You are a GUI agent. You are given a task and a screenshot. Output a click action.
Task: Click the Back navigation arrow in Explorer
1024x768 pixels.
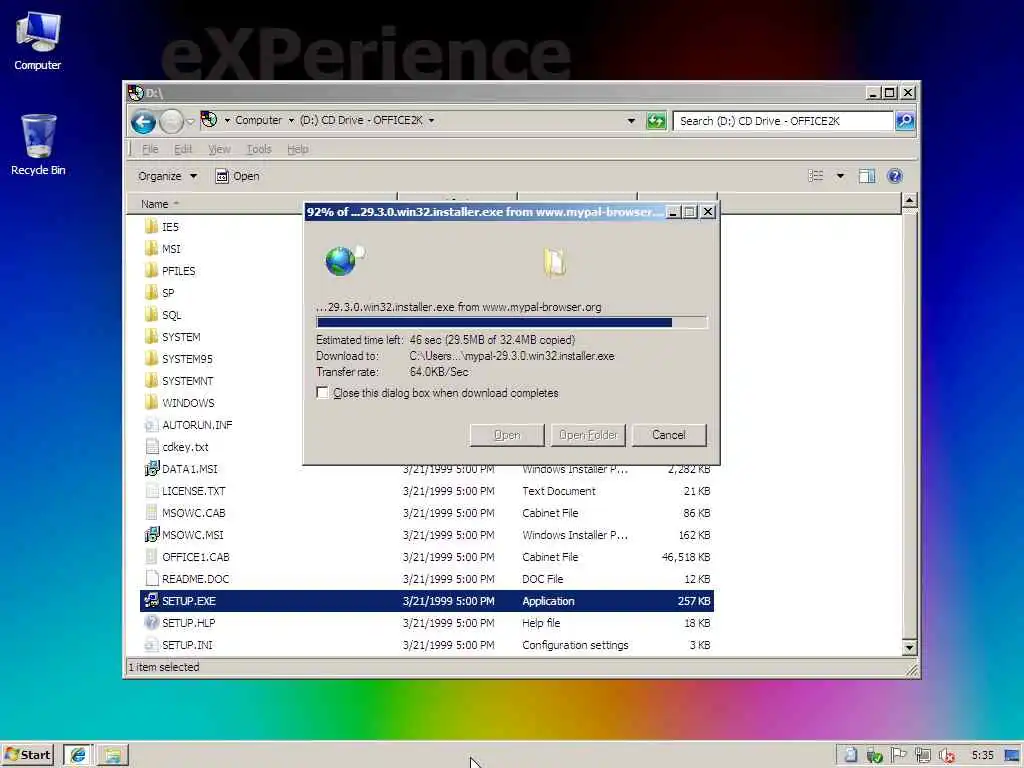[x=143, y=121]
